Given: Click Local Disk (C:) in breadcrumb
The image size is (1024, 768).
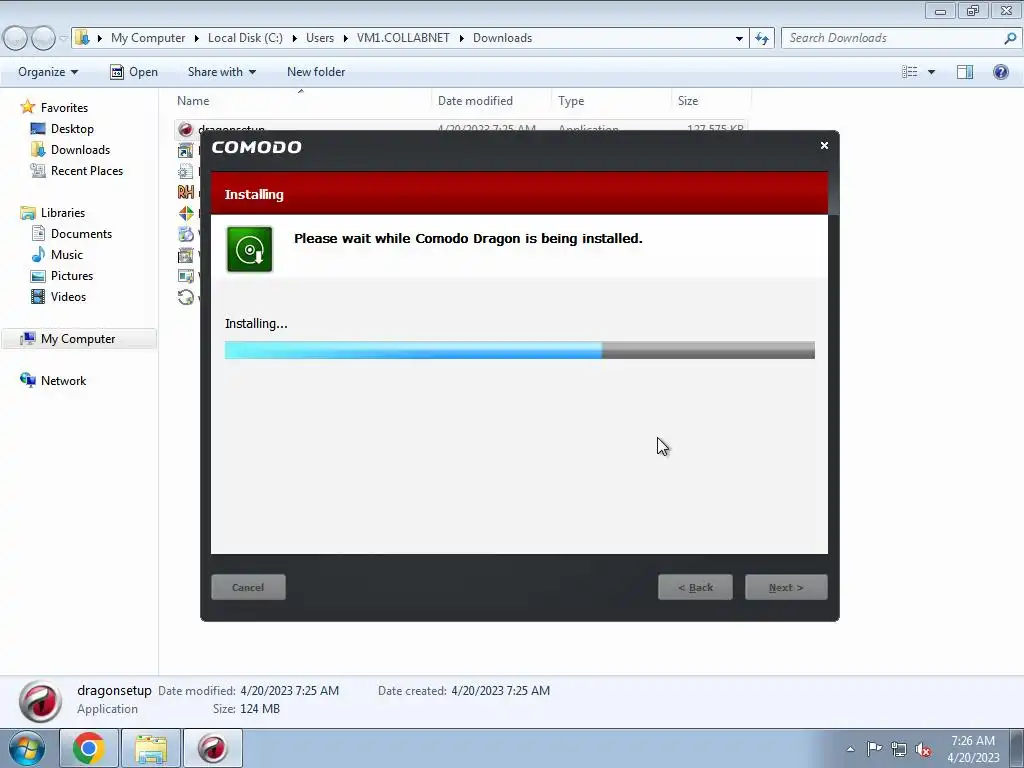Looking at the screenshot, I should point(246,38).
